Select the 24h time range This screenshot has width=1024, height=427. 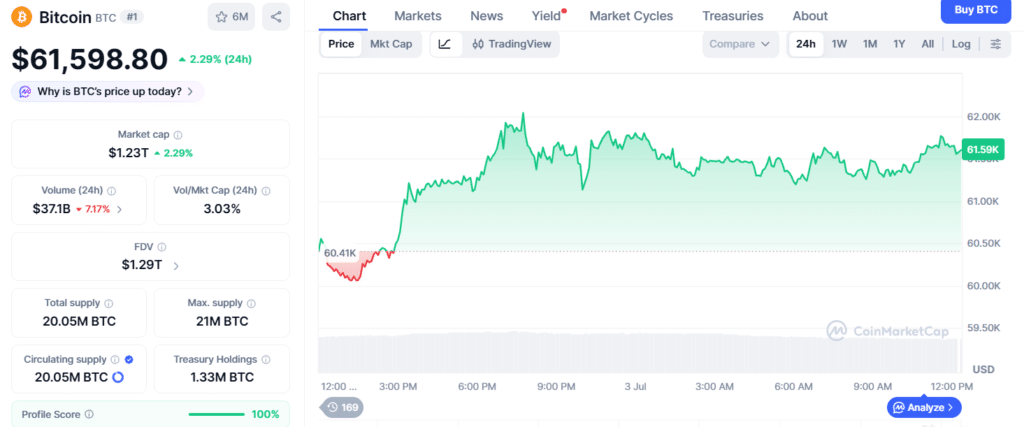coord(806,44)
